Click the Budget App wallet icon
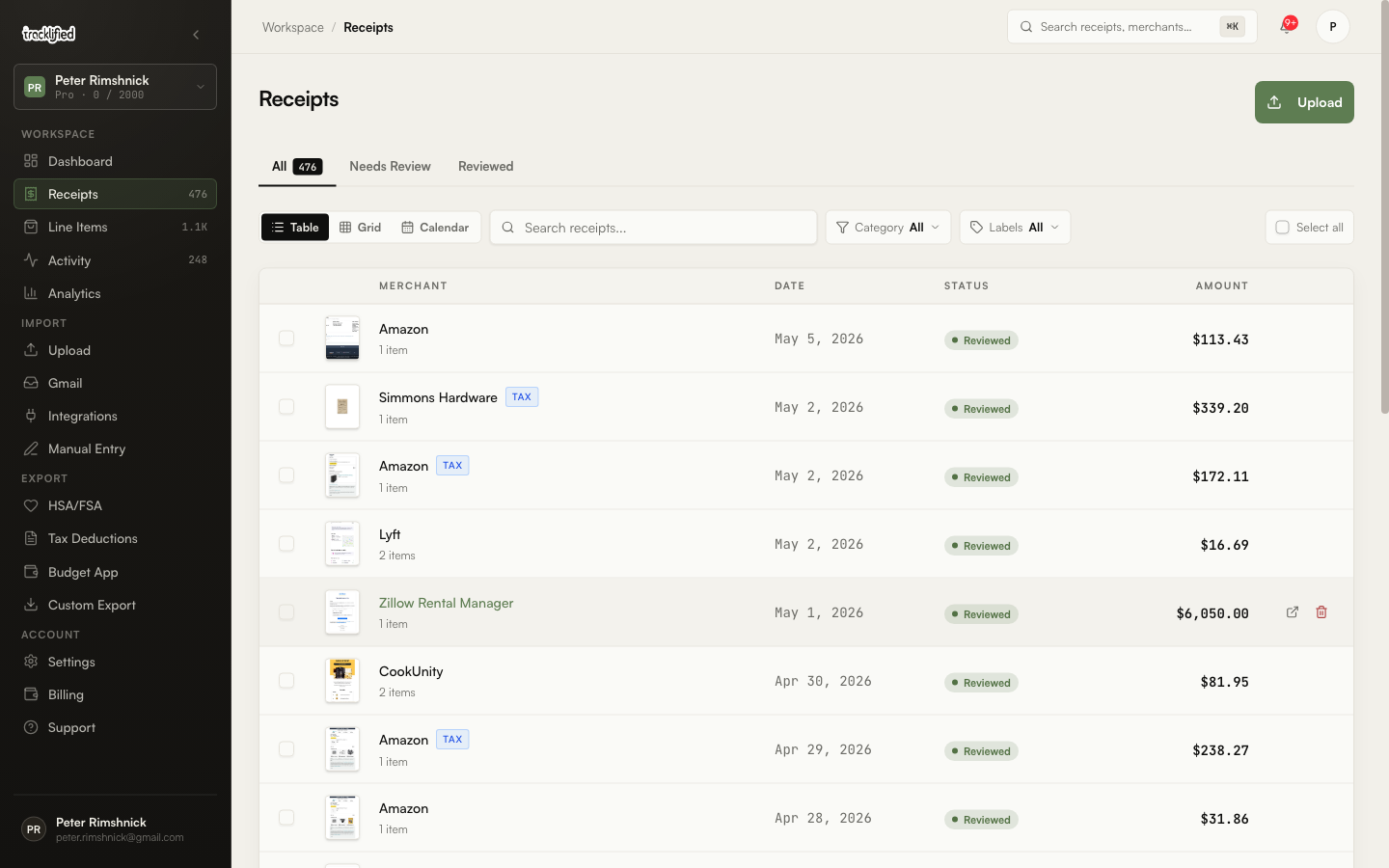The height and width of the screenshot is (868, 1389). 31,572
